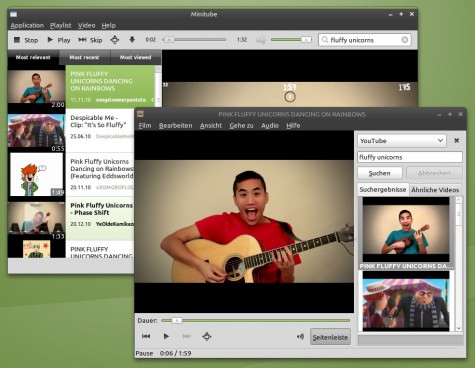Switch to the Most viewed tab
Viewport: 475px width, 368px height.
[x=136, y=57]
